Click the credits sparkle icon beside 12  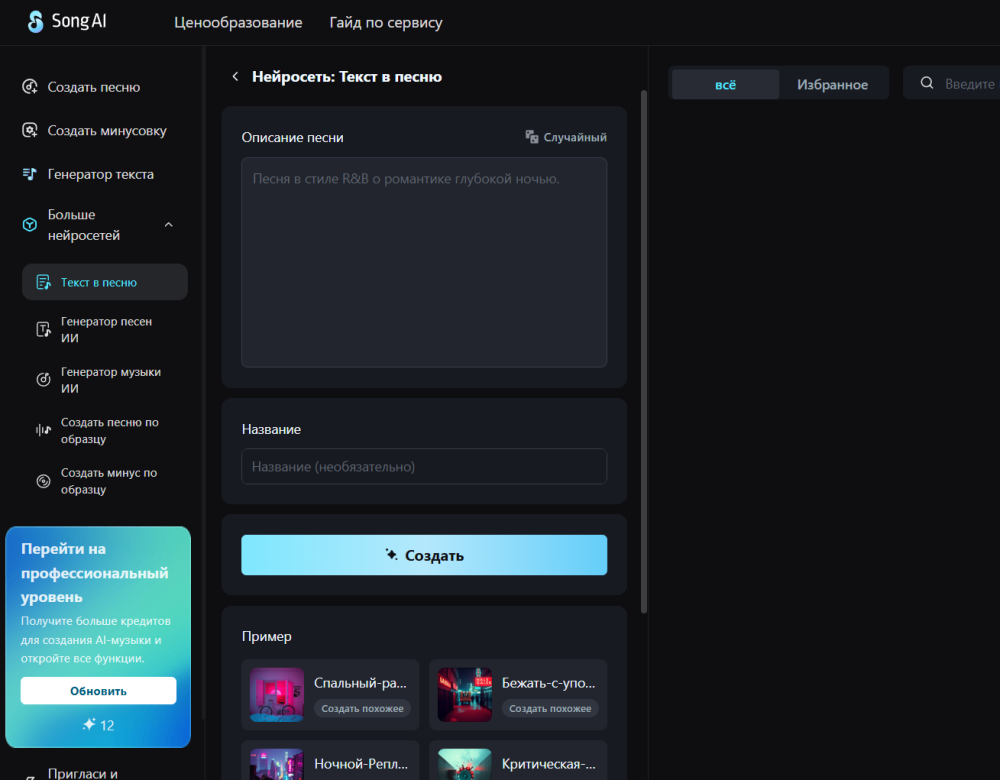click(x=89, y=725)
